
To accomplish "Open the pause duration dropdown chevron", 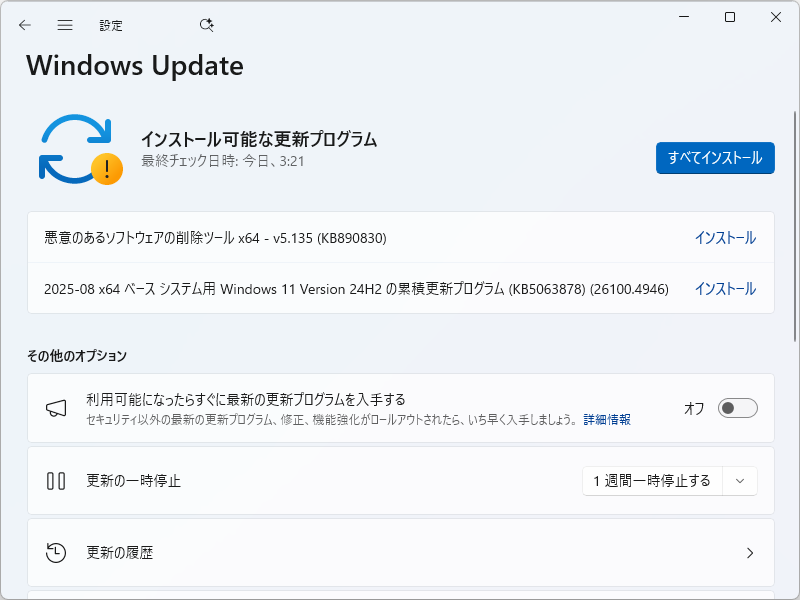I will 740,481.
